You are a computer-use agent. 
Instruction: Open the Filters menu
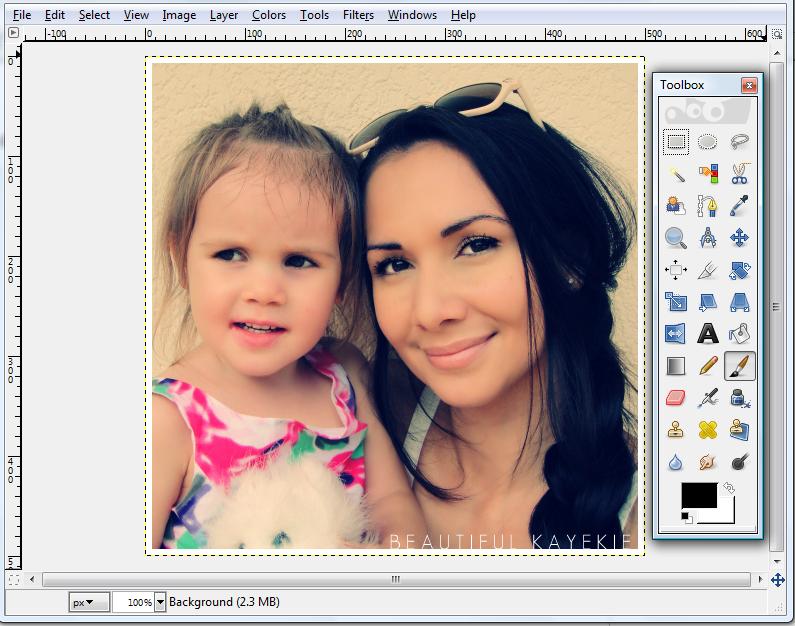click(x=358, y=15)
